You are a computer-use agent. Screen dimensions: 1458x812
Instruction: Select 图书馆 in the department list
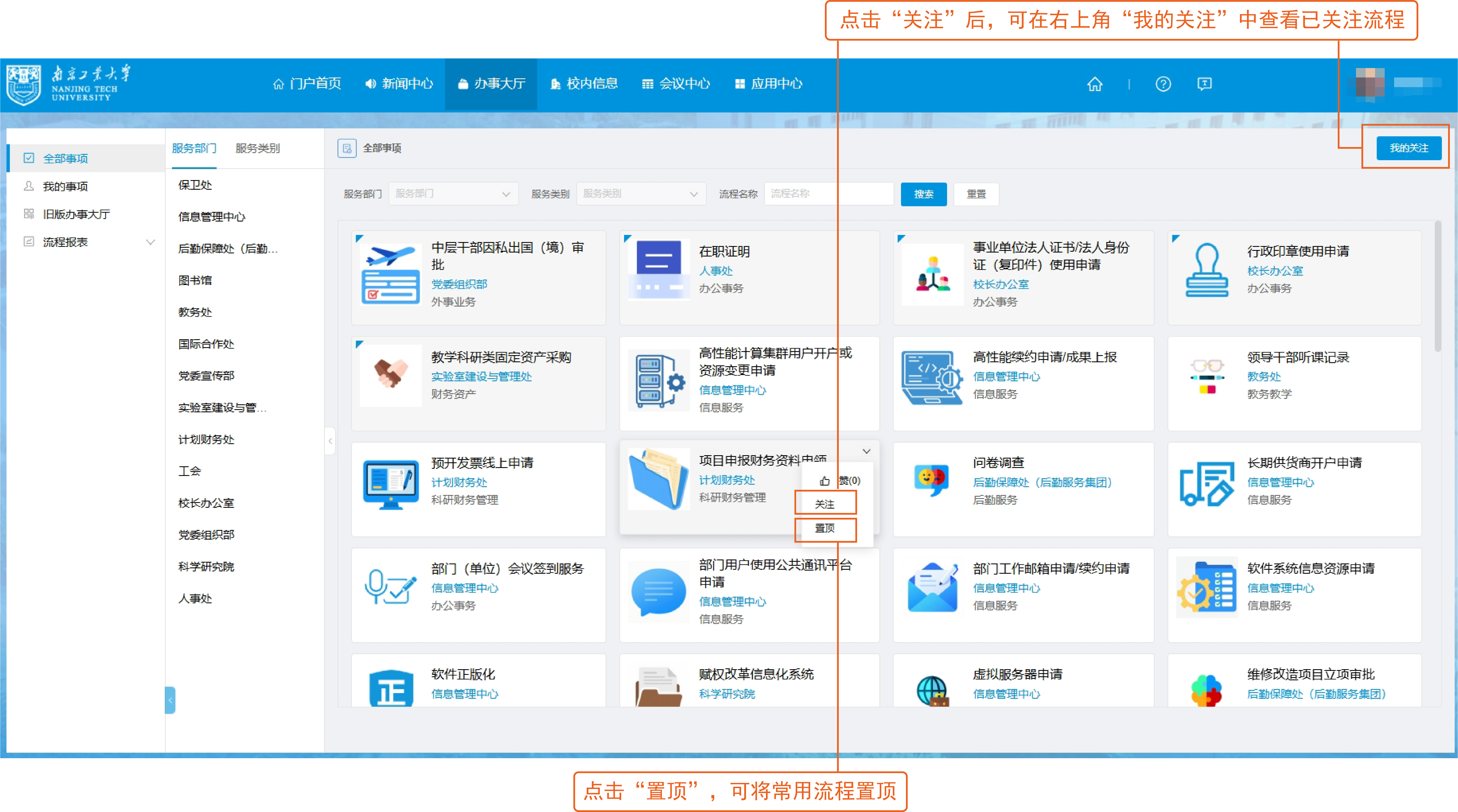[x=195, y=281]
